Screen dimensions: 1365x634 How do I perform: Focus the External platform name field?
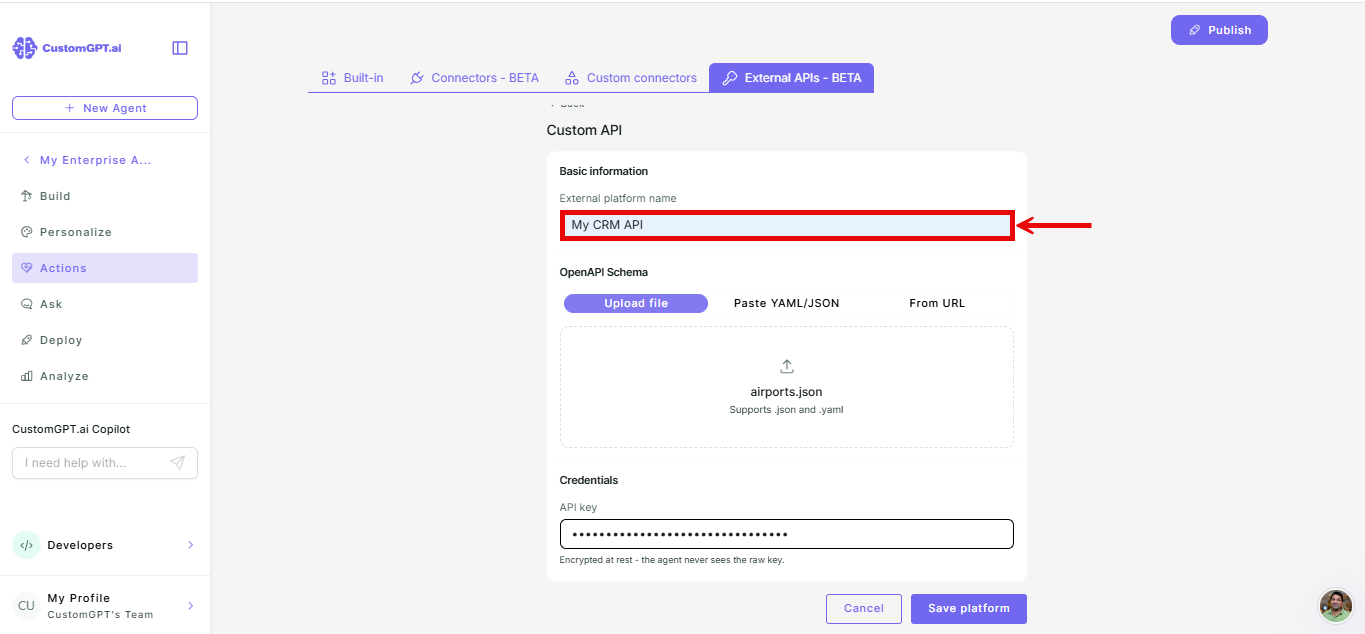click(787, 225)
